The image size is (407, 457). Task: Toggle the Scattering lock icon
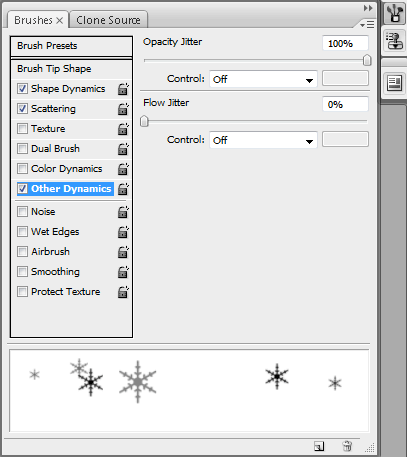pos(123,109)
